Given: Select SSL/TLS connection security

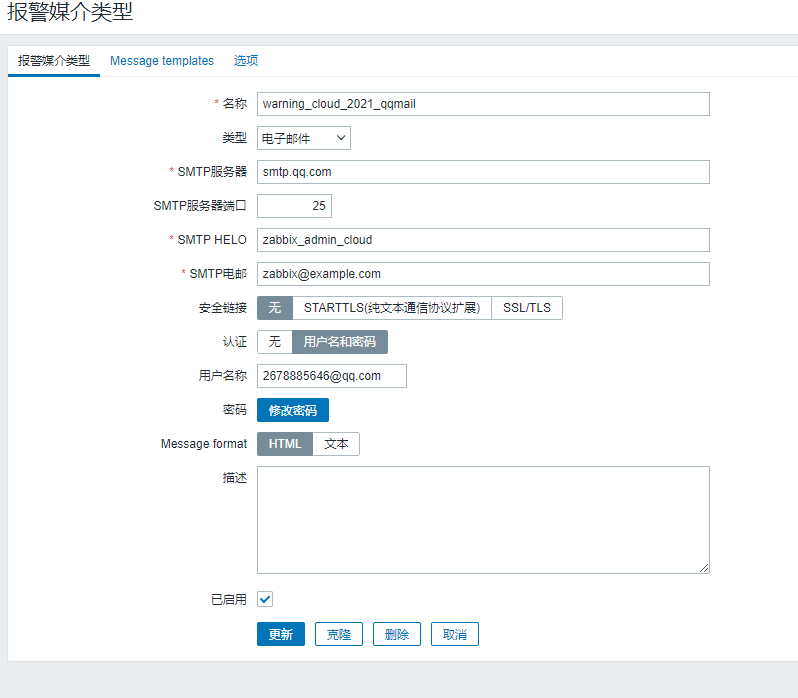Looking at the screenshot, I should click(527, 308).
